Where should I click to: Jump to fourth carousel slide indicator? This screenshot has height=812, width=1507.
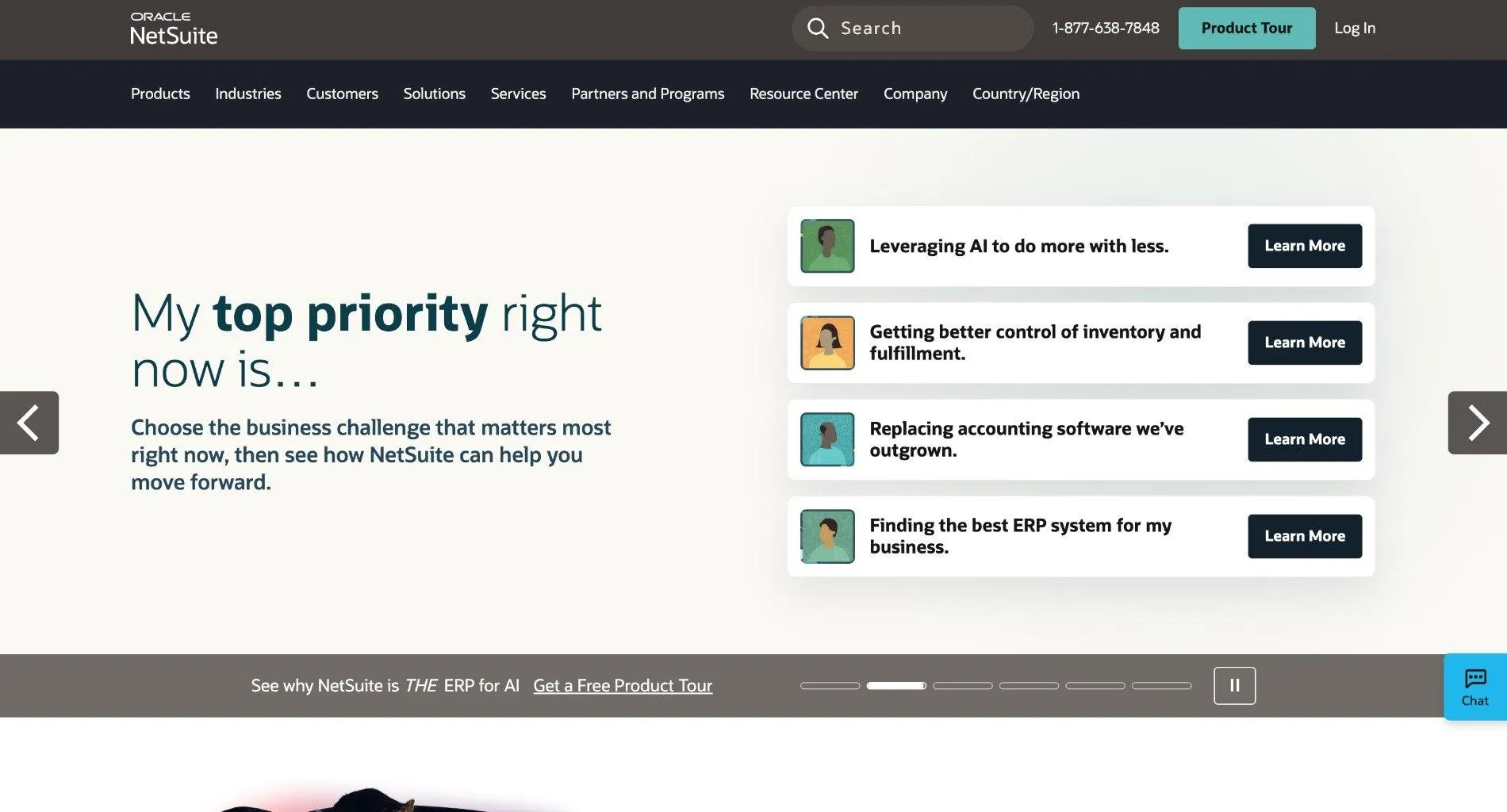coord(1030,686)
